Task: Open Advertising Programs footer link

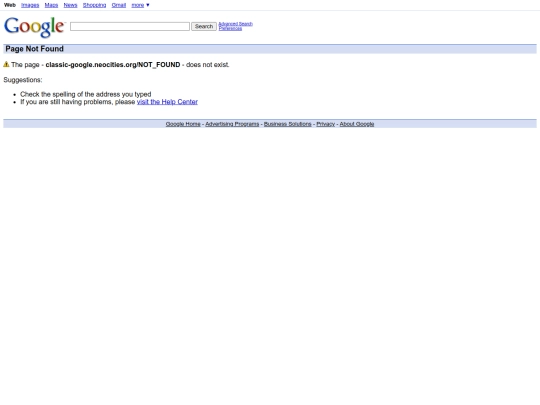Action: coord(232,124)
